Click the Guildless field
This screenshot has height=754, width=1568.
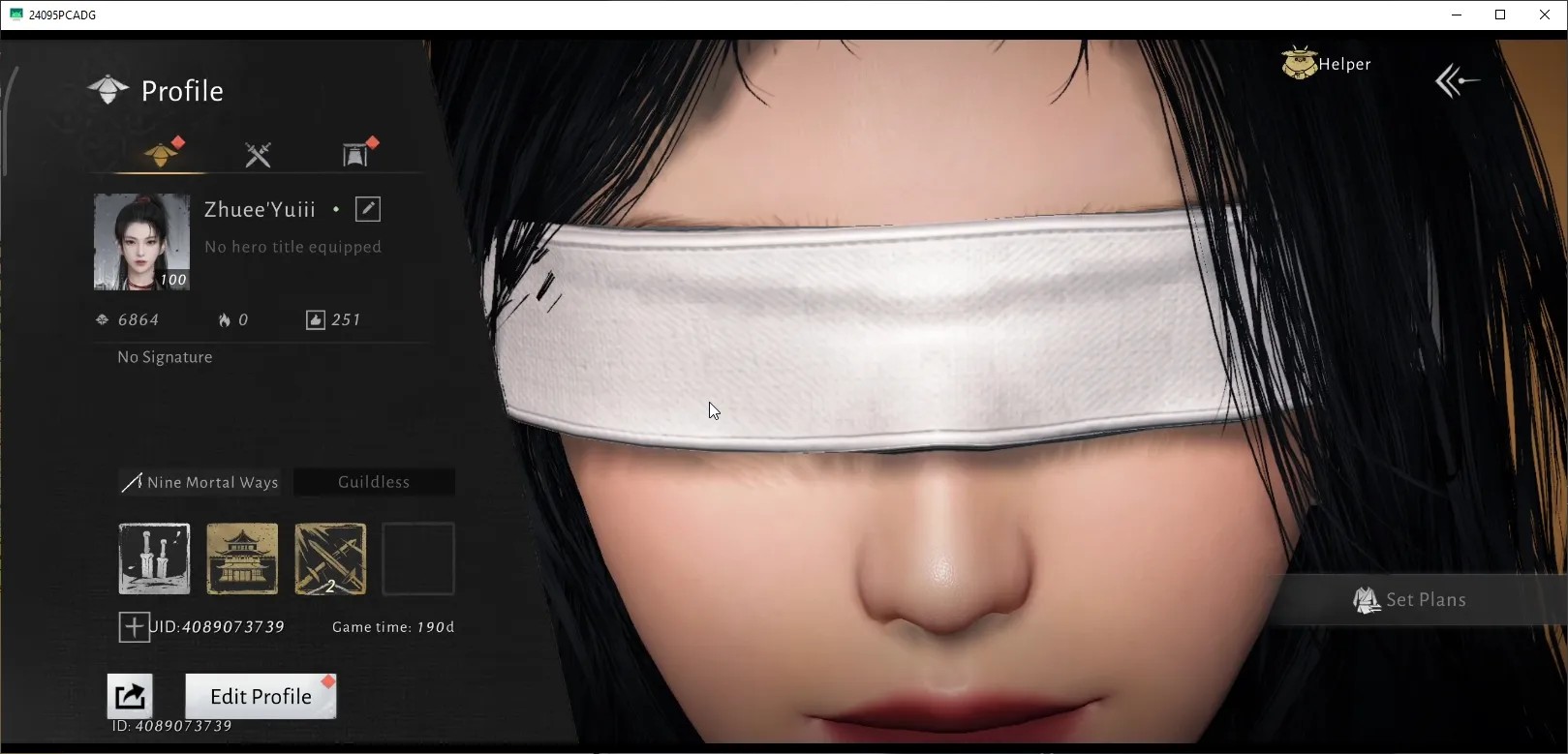pos(374,482)
